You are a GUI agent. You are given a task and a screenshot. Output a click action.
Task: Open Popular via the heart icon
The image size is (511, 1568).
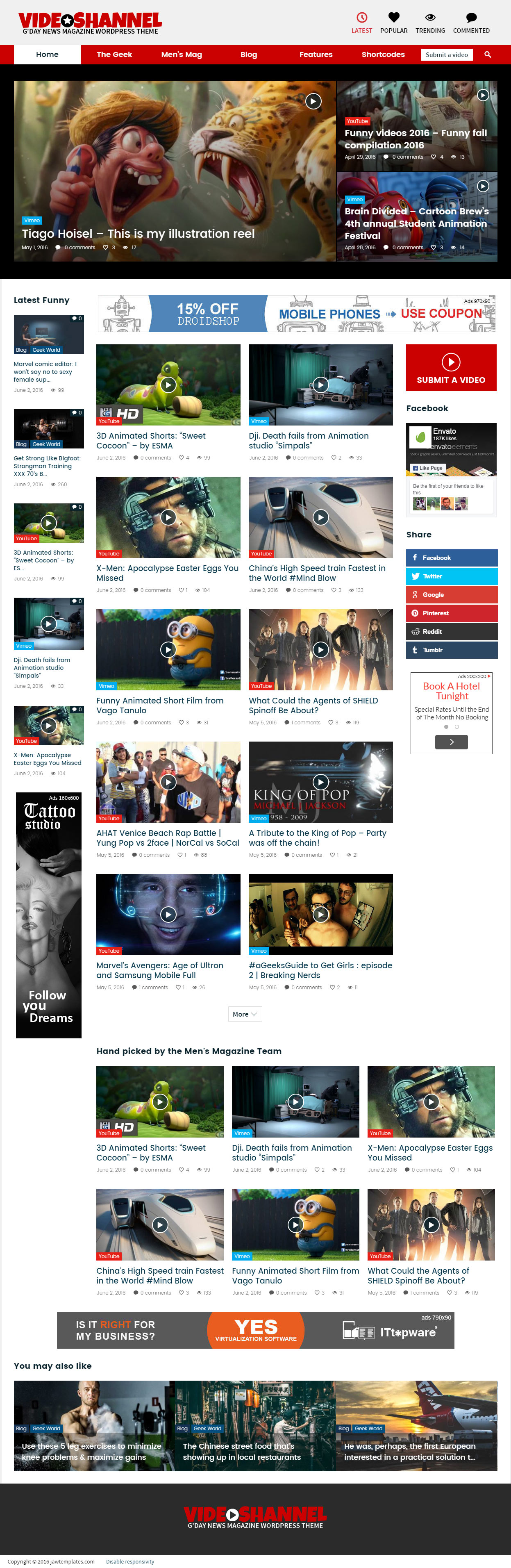(x=393, y=17)
